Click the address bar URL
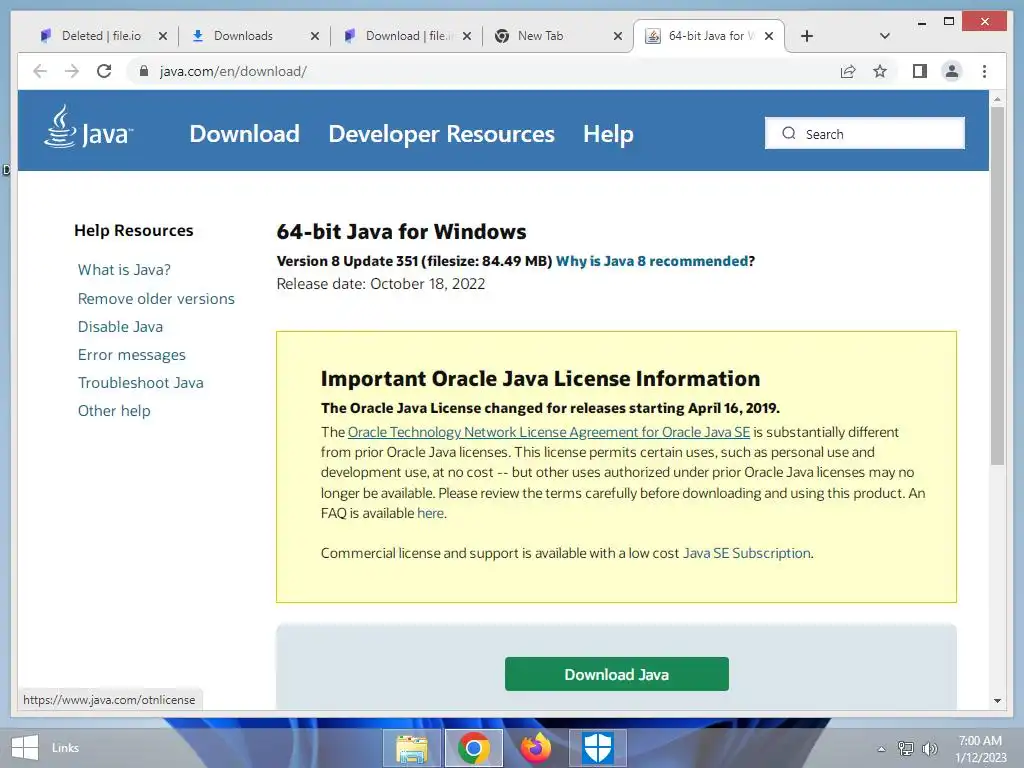 (x=233, y=71)
